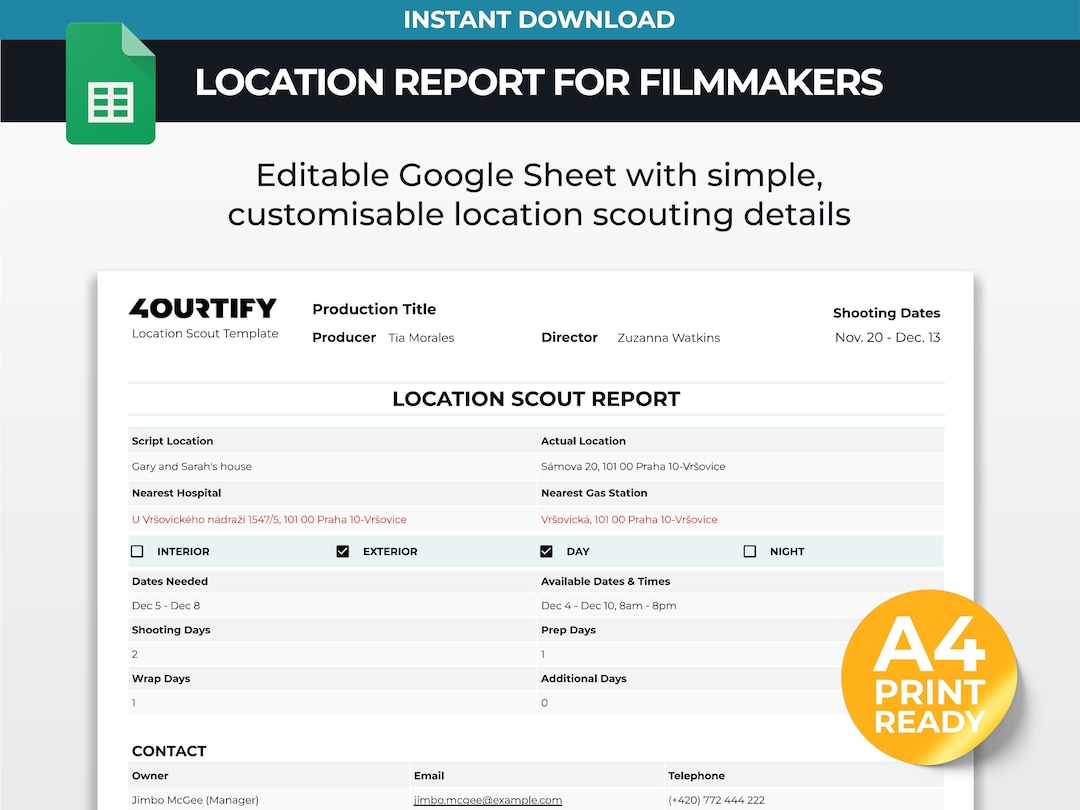The width and height of the screenshot is (1080, 810).
Task: Click the Shooting Dates header icon area
Action: click(886, 312)
